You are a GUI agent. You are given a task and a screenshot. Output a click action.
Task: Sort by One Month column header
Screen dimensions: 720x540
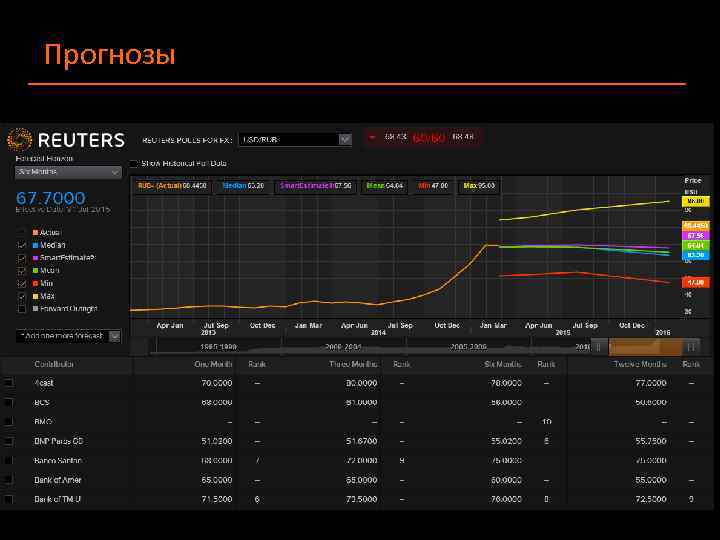click(213, 364)
